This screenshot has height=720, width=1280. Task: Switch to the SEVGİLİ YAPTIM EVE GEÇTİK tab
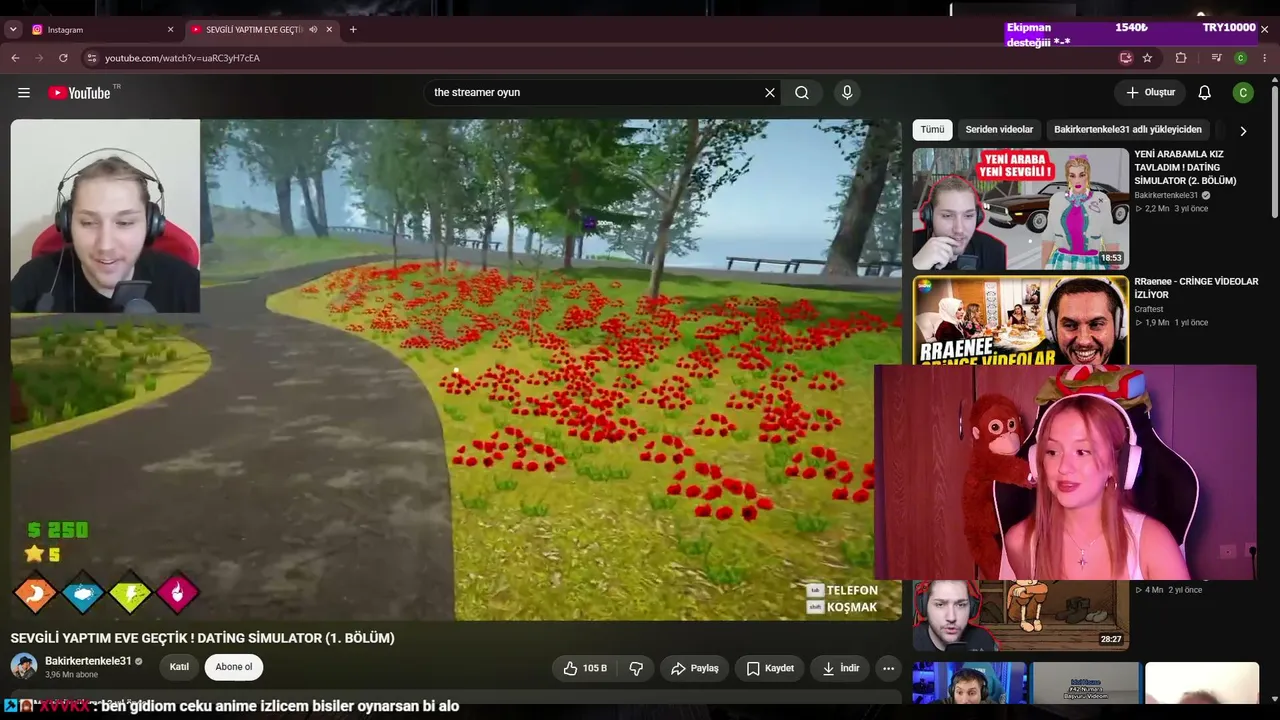point(262,30)
